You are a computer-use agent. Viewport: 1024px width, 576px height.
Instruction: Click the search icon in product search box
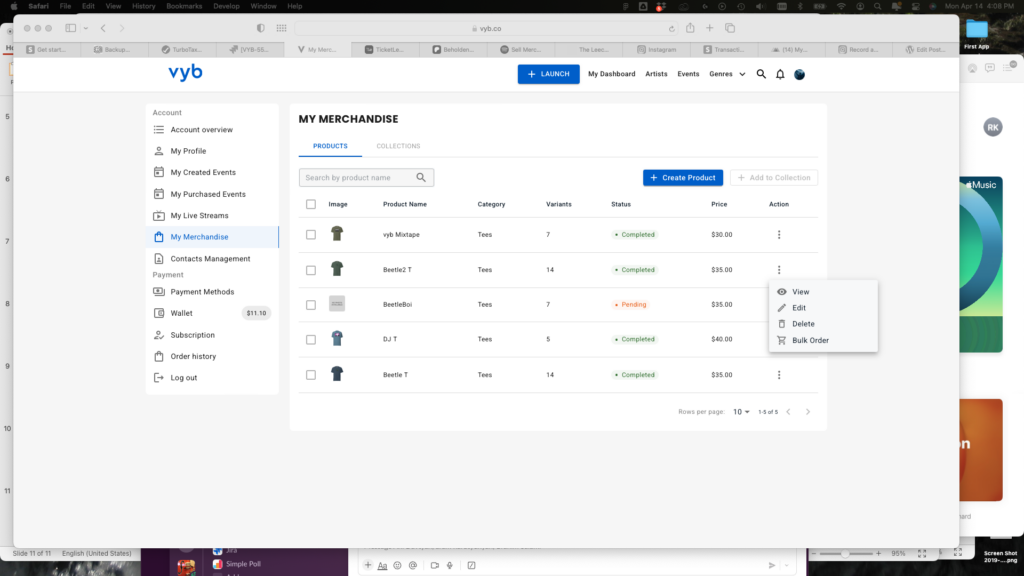421,178
